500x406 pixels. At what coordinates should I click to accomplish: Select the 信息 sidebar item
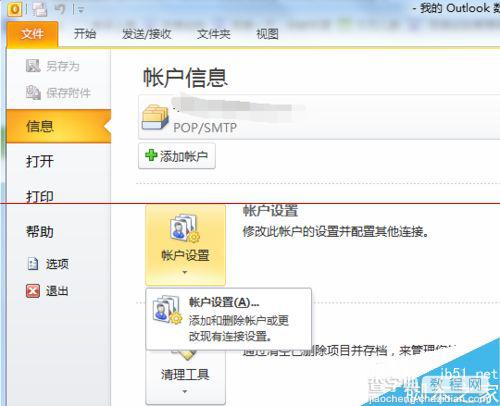point(59,126)
